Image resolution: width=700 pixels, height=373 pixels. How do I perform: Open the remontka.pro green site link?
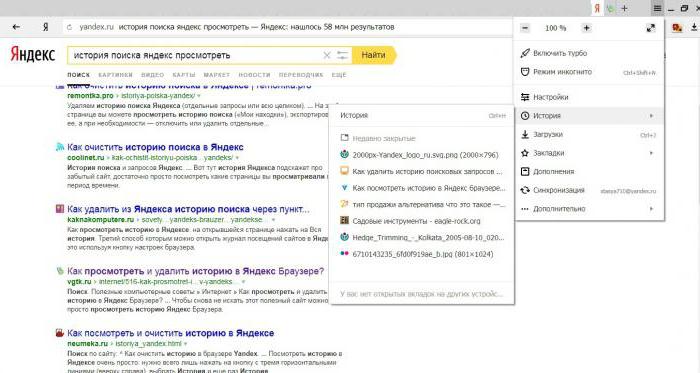pos(91,95)
